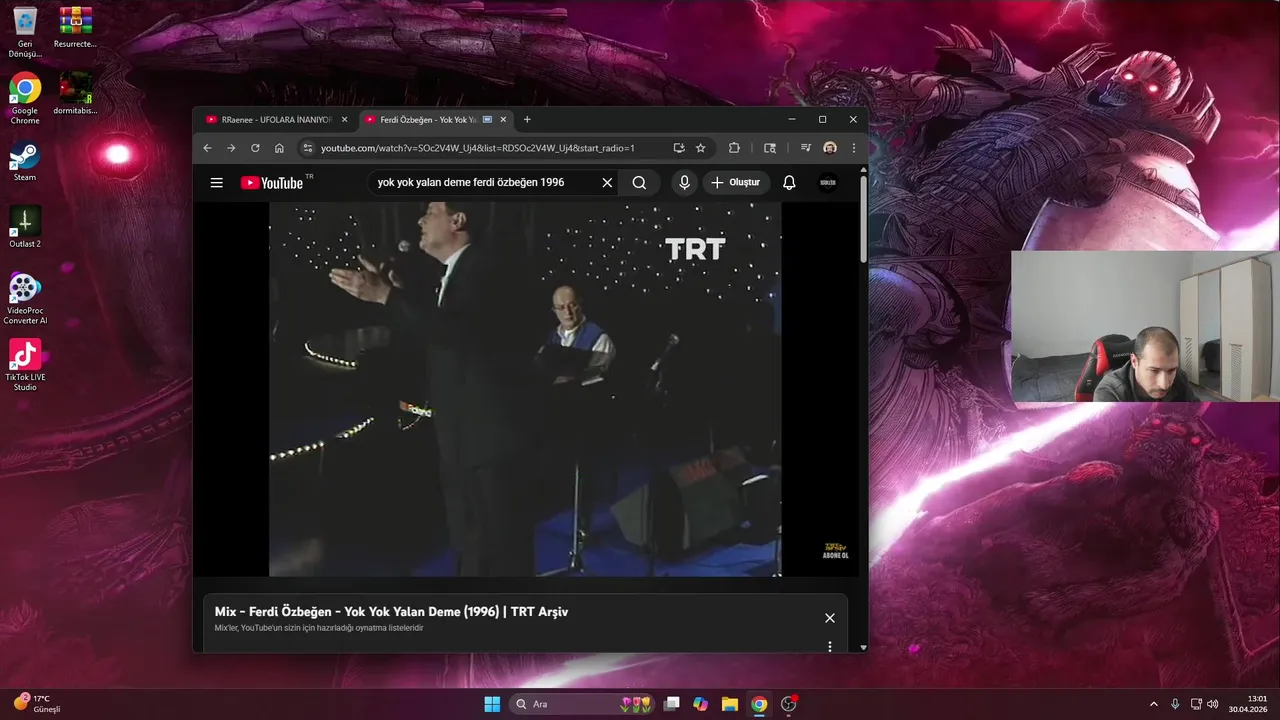
Task: Open Chrome home page button
Action: 279,148
